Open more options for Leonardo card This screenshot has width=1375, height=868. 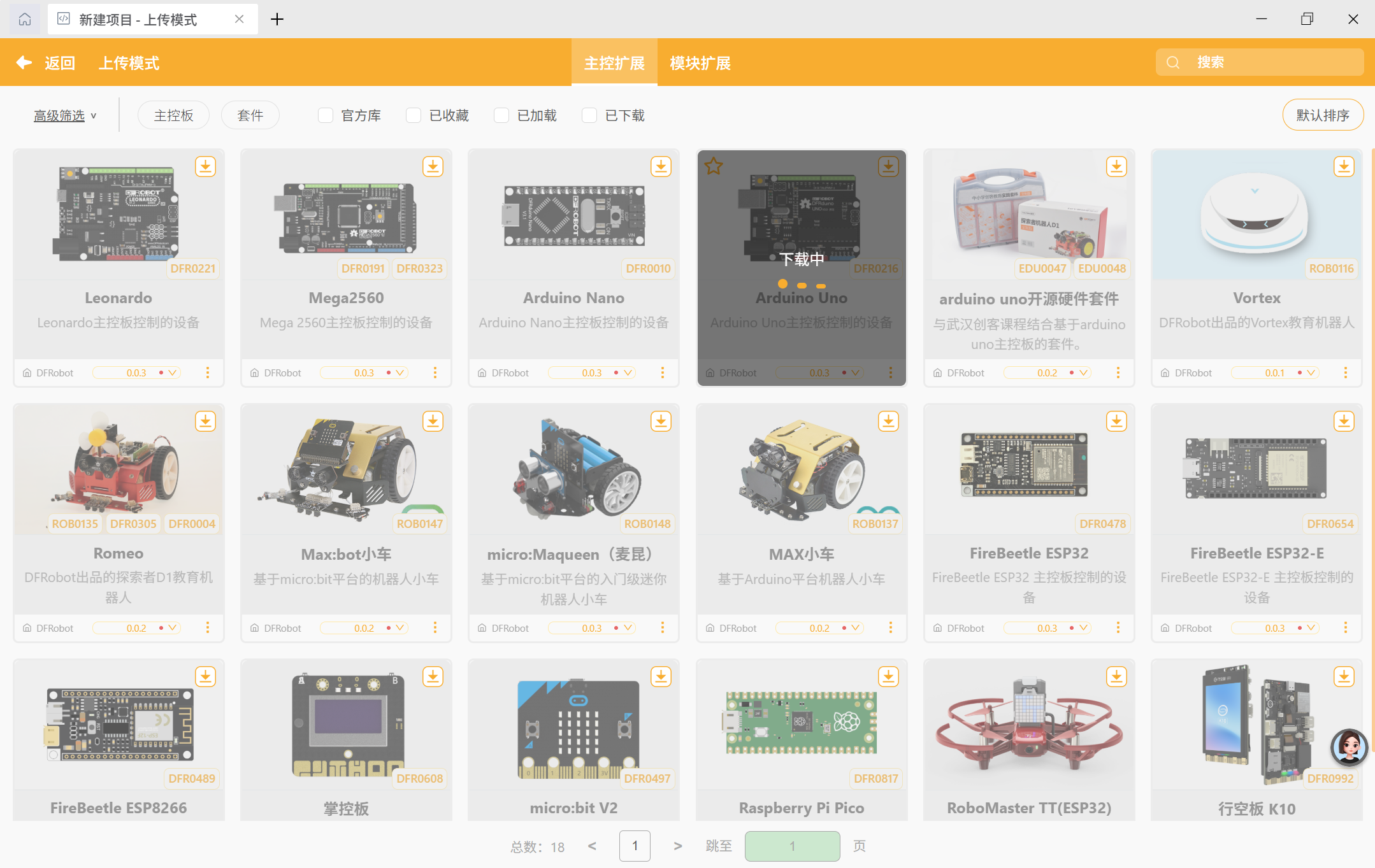pos(208,373)
